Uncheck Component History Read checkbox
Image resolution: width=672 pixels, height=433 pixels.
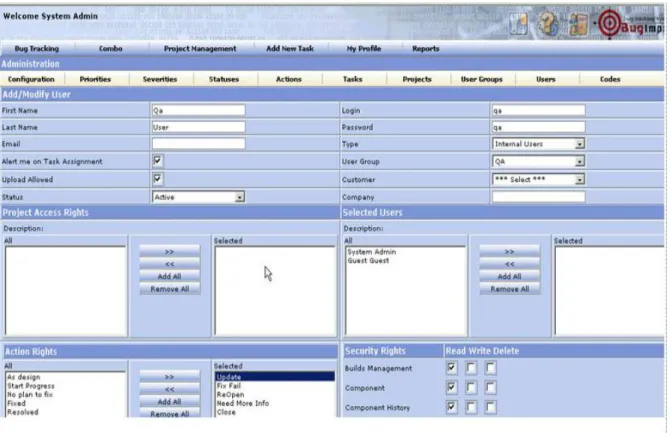click(451, 407)
